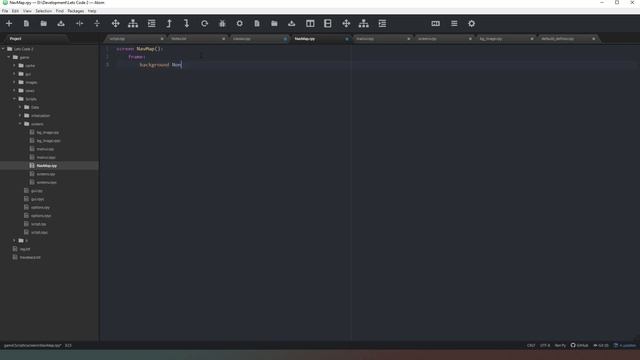Click the indent icon left of the up-arrow toolbar icon
Image resolution: width=640 pixels, height=360 pixels.
pos(151,24)
